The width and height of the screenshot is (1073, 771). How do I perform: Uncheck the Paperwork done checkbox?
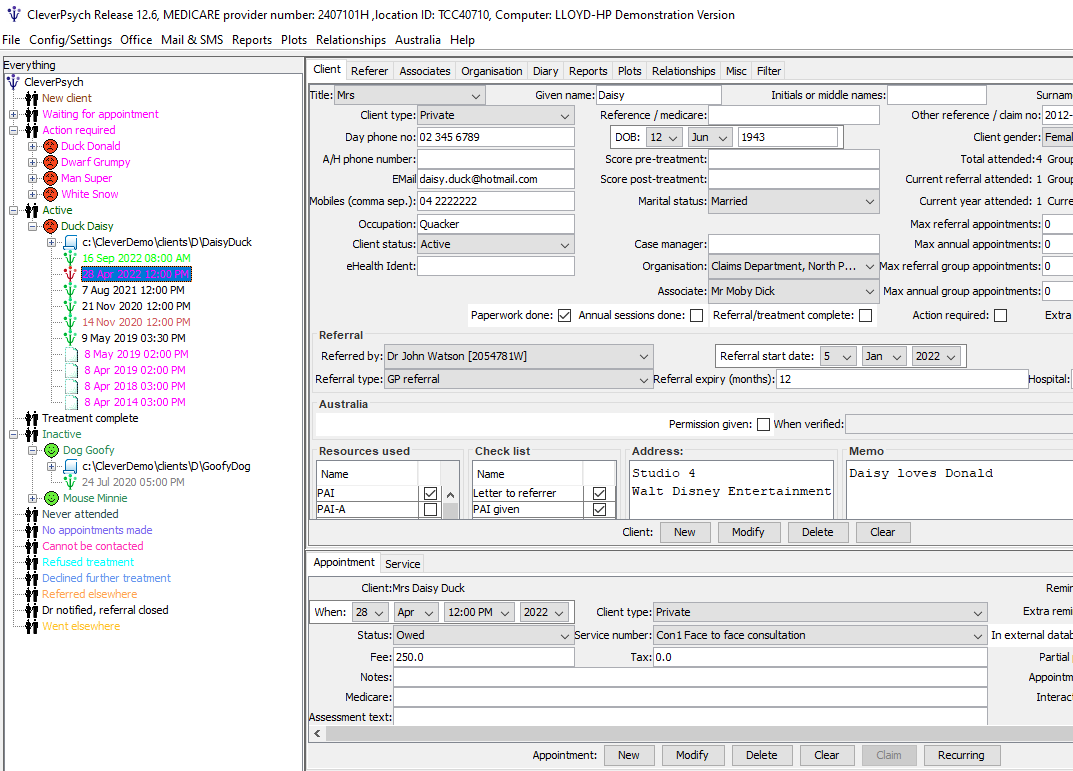tap(565, 315)
